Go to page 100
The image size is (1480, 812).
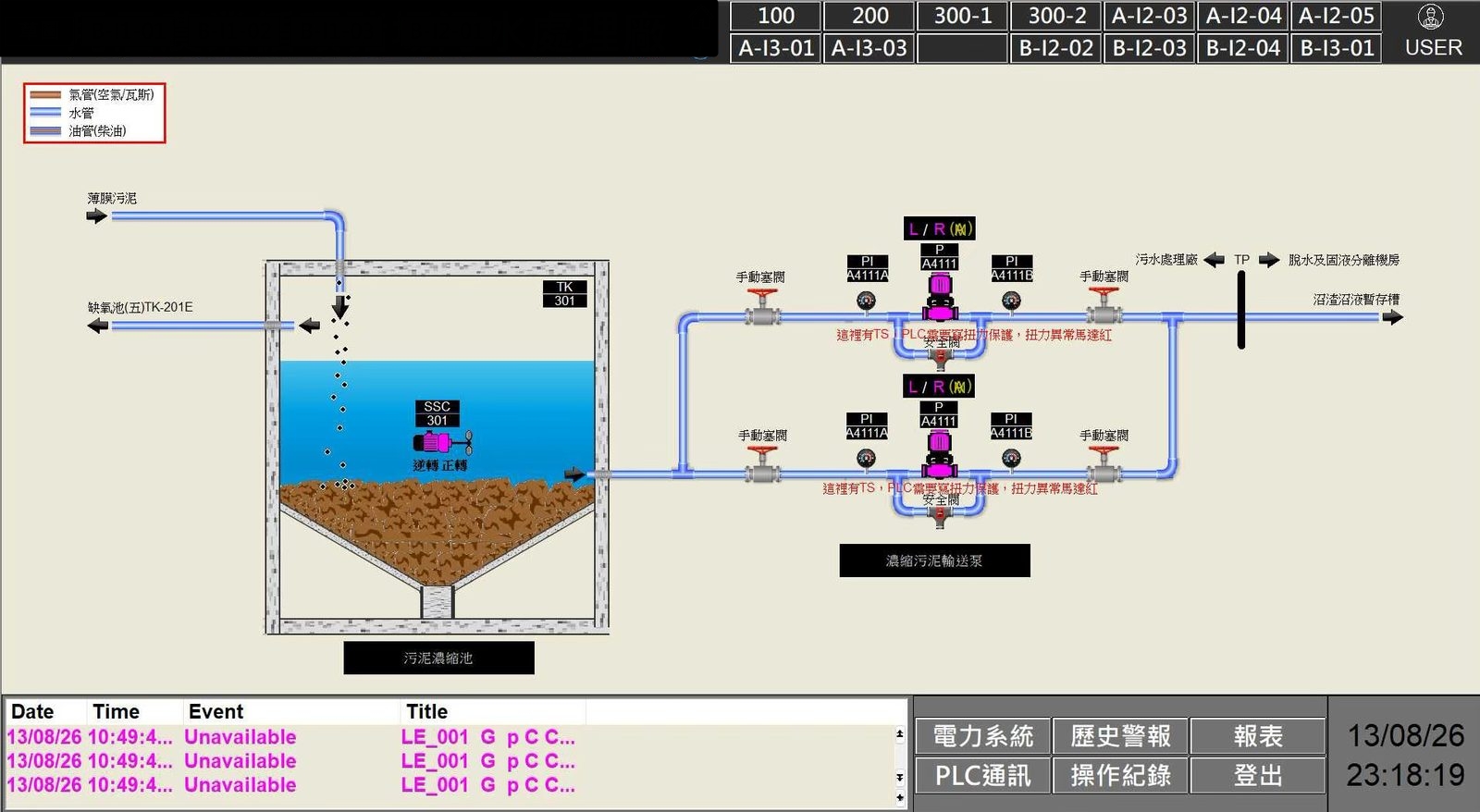click(776, 16)
